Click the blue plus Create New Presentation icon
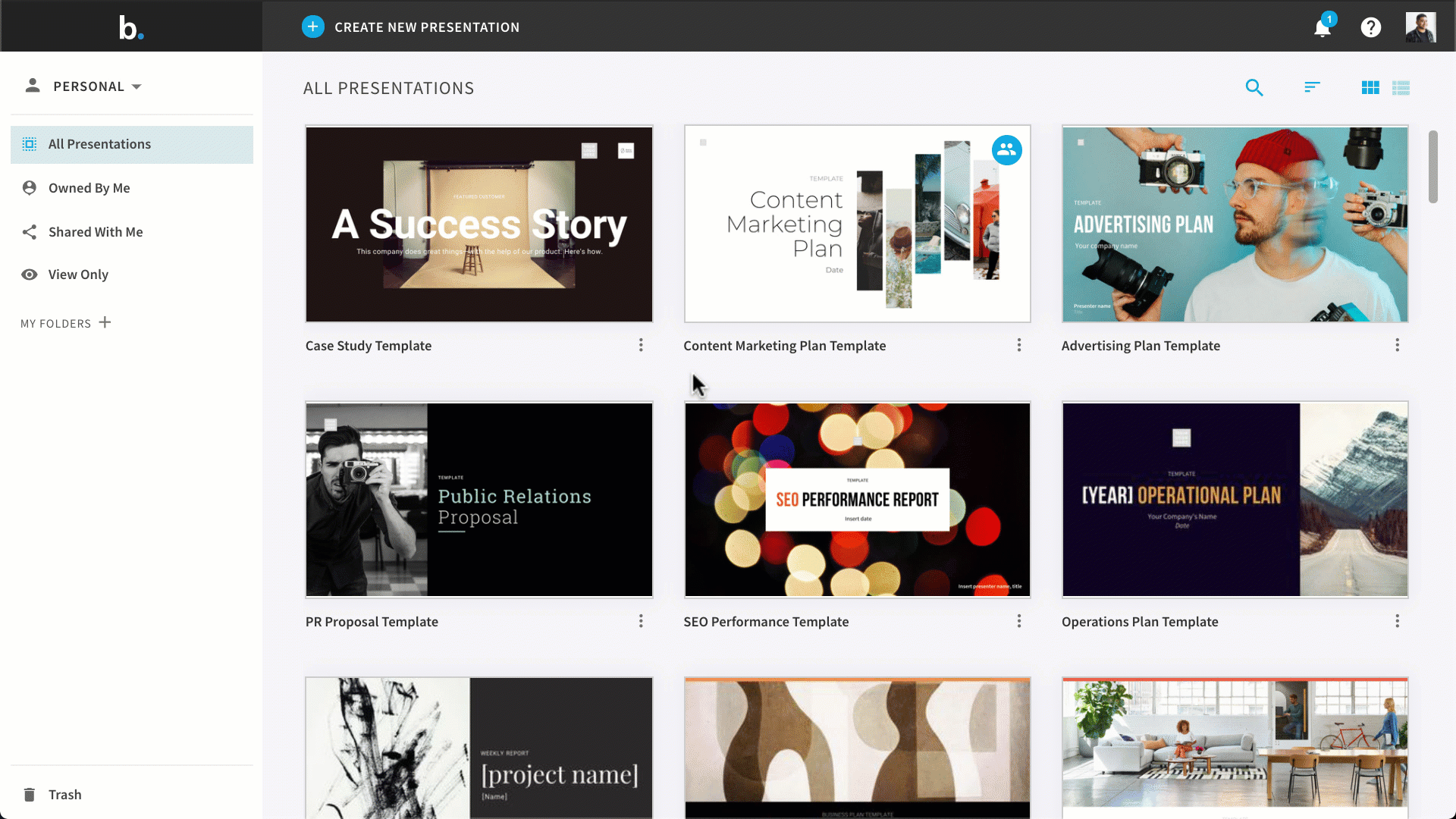Screen dimensions: 1456x819 point(312,27)
